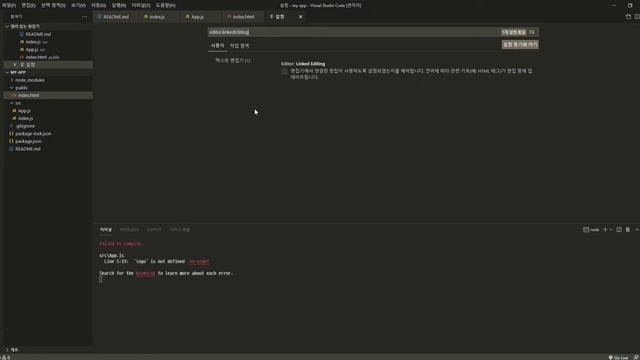
Task: Open settings JSON icon in editor toolbar
Action: click(628, 17)
